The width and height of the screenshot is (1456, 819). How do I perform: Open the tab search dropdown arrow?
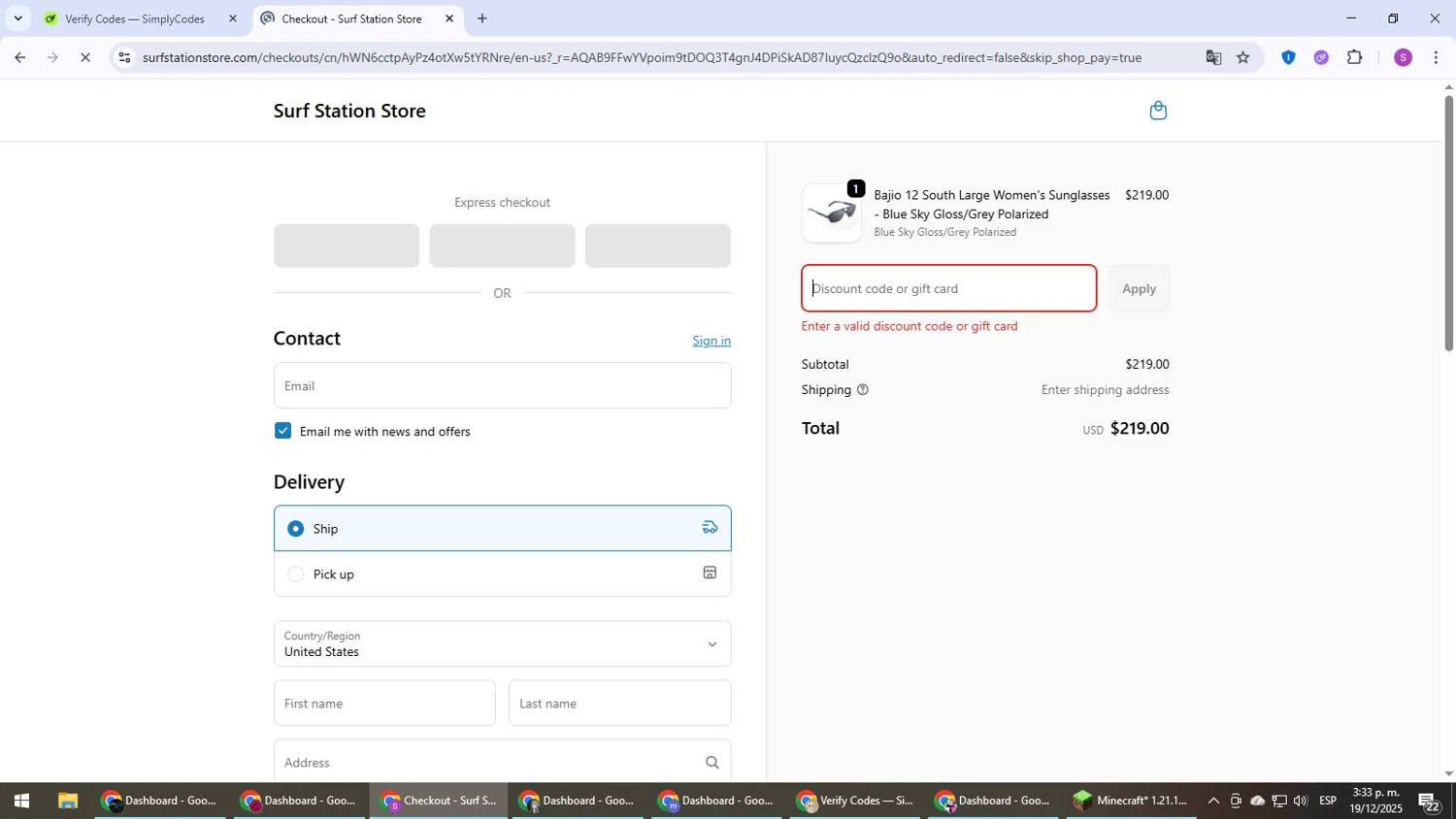point(17,18)
